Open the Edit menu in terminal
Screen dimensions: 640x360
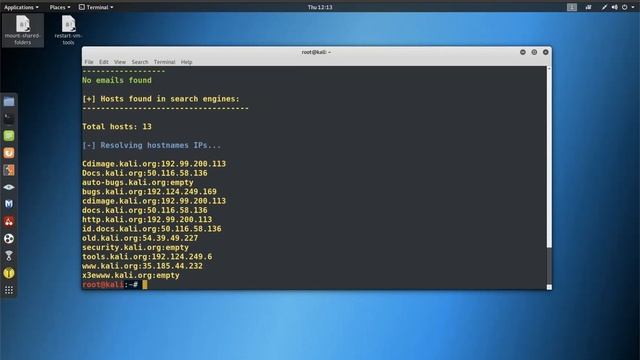(104, 62)
